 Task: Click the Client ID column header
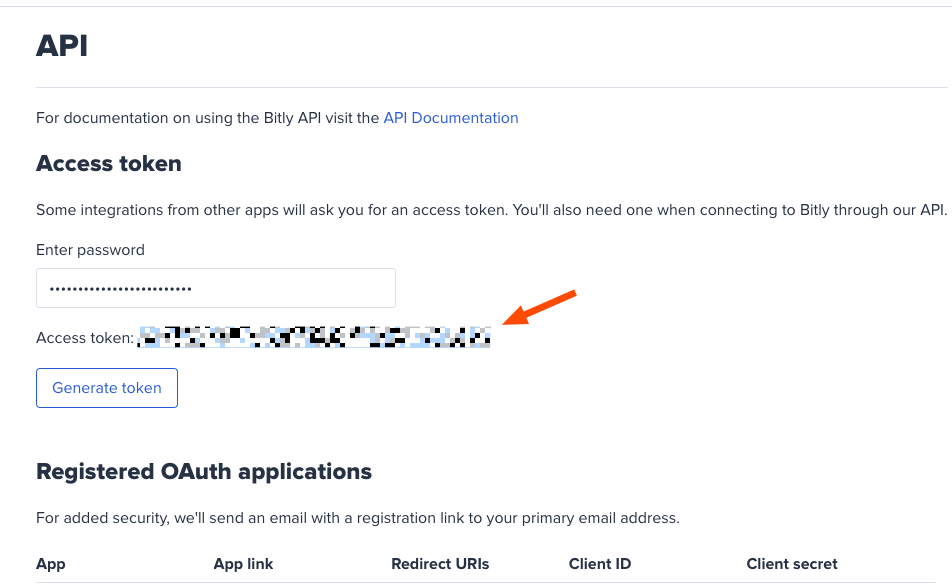point(600,564)
